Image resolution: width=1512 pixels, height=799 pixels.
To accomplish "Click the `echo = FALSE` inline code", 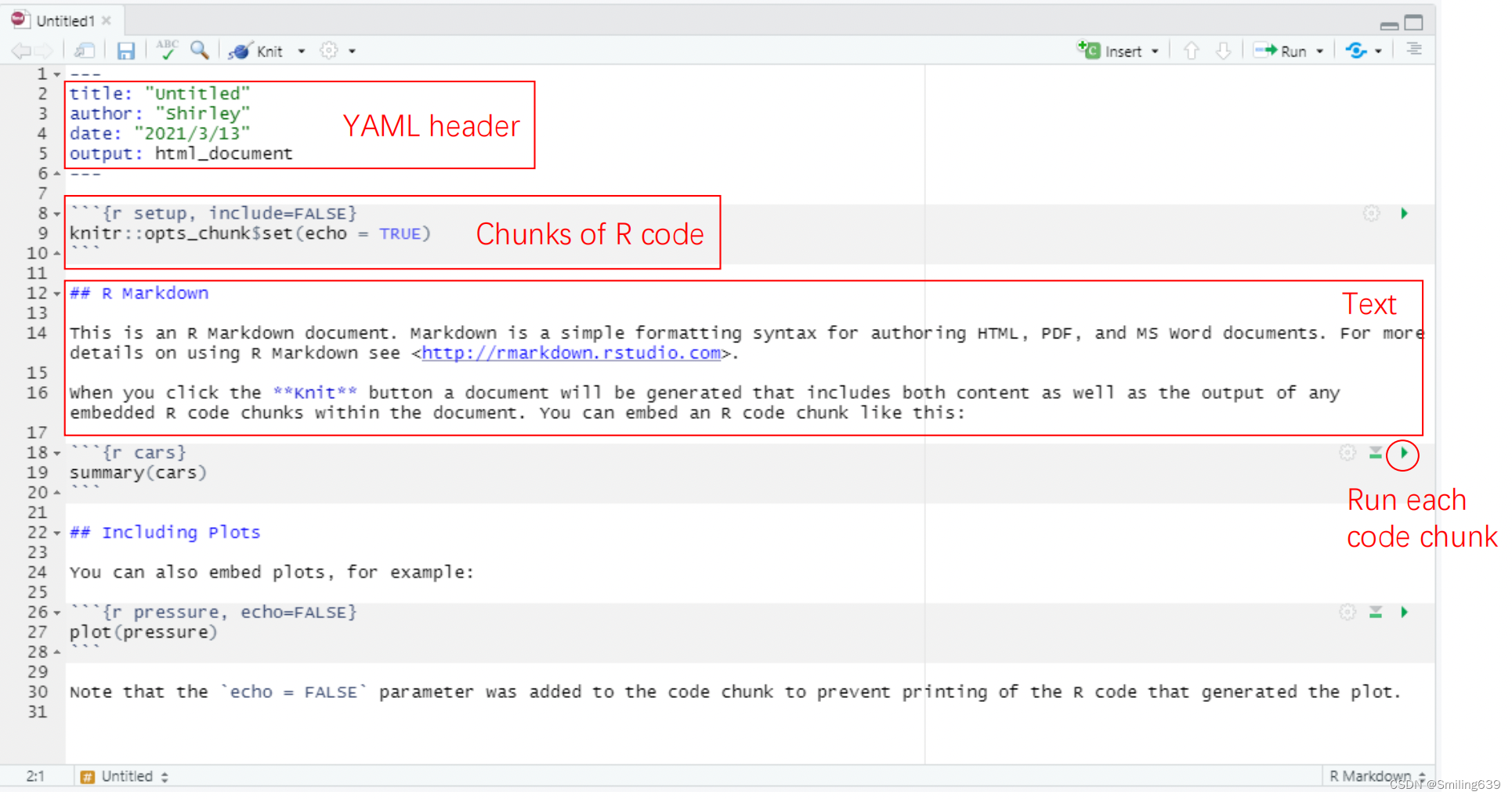I will tap(294, 692).
